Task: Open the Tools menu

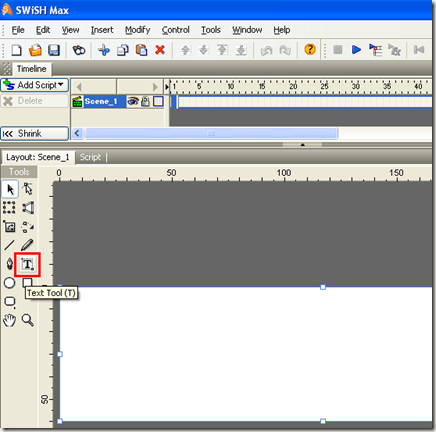Action: (x=211, y=30)
